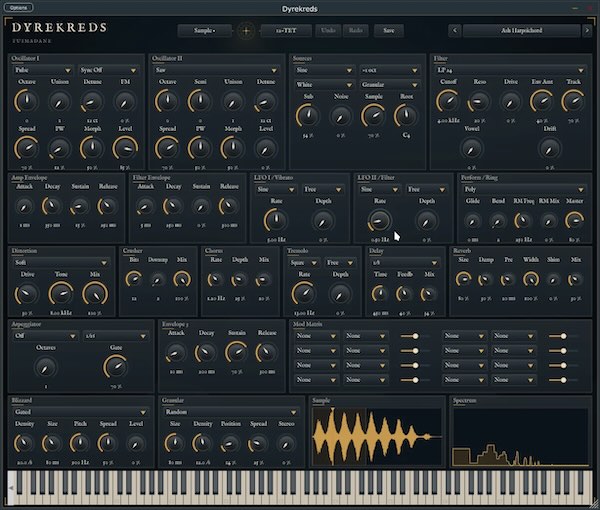Click the Distortion Tone knob
Image resolution: width=600 pixels, height=510 pixels.
click(x=60, y=294)
